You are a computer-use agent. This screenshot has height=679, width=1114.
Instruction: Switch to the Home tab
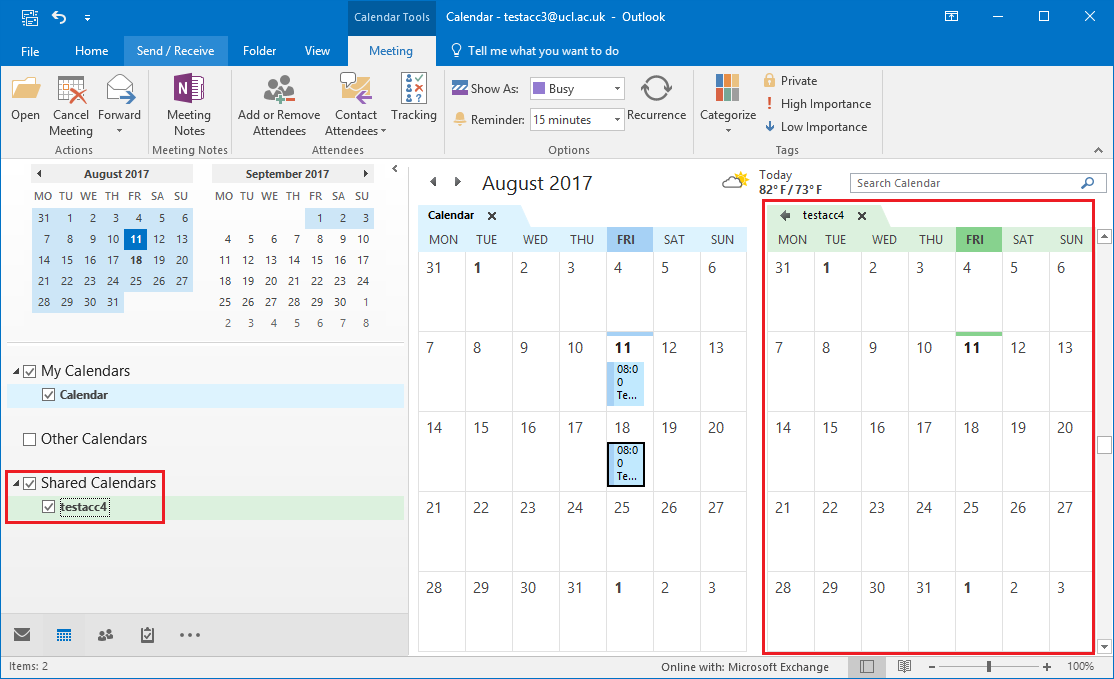(92, 51)
